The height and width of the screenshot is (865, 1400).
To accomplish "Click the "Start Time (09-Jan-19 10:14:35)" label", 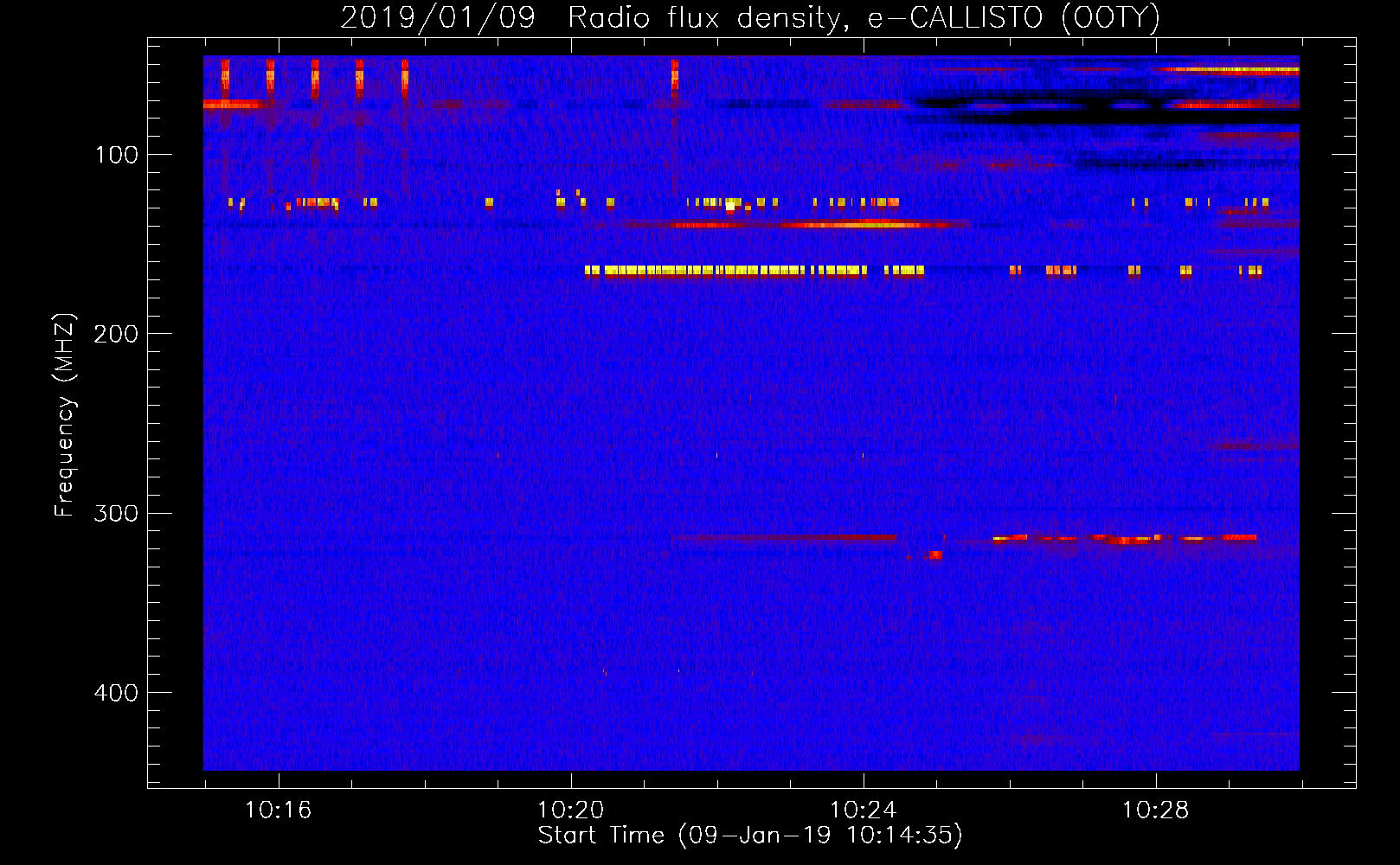I will point(750,836).
